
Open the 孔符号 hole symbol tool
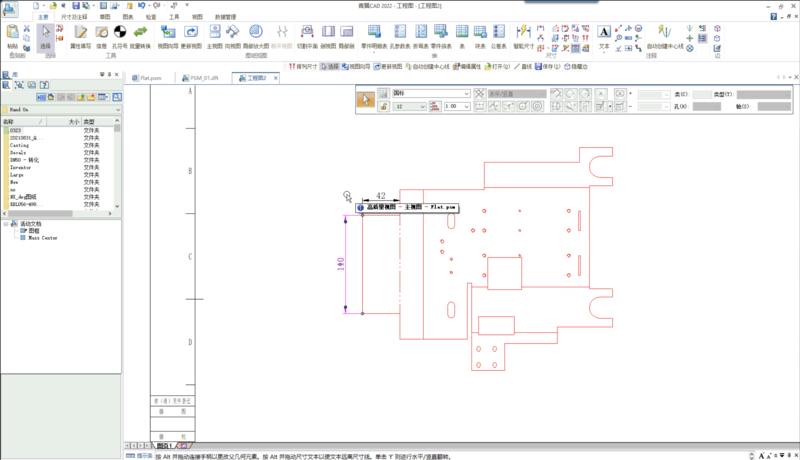click(119, 35)
